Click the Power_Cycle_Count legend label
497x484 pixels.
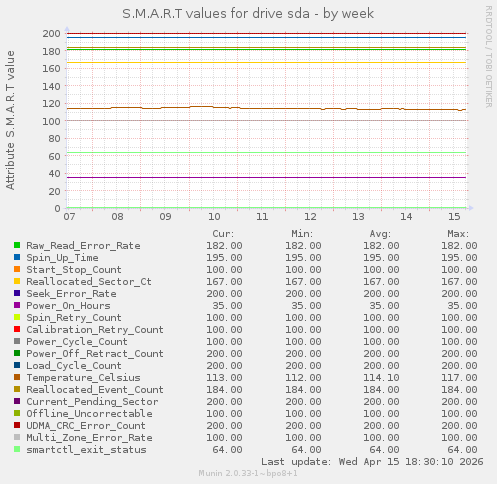pyautogui.click(x=77, y=342)
